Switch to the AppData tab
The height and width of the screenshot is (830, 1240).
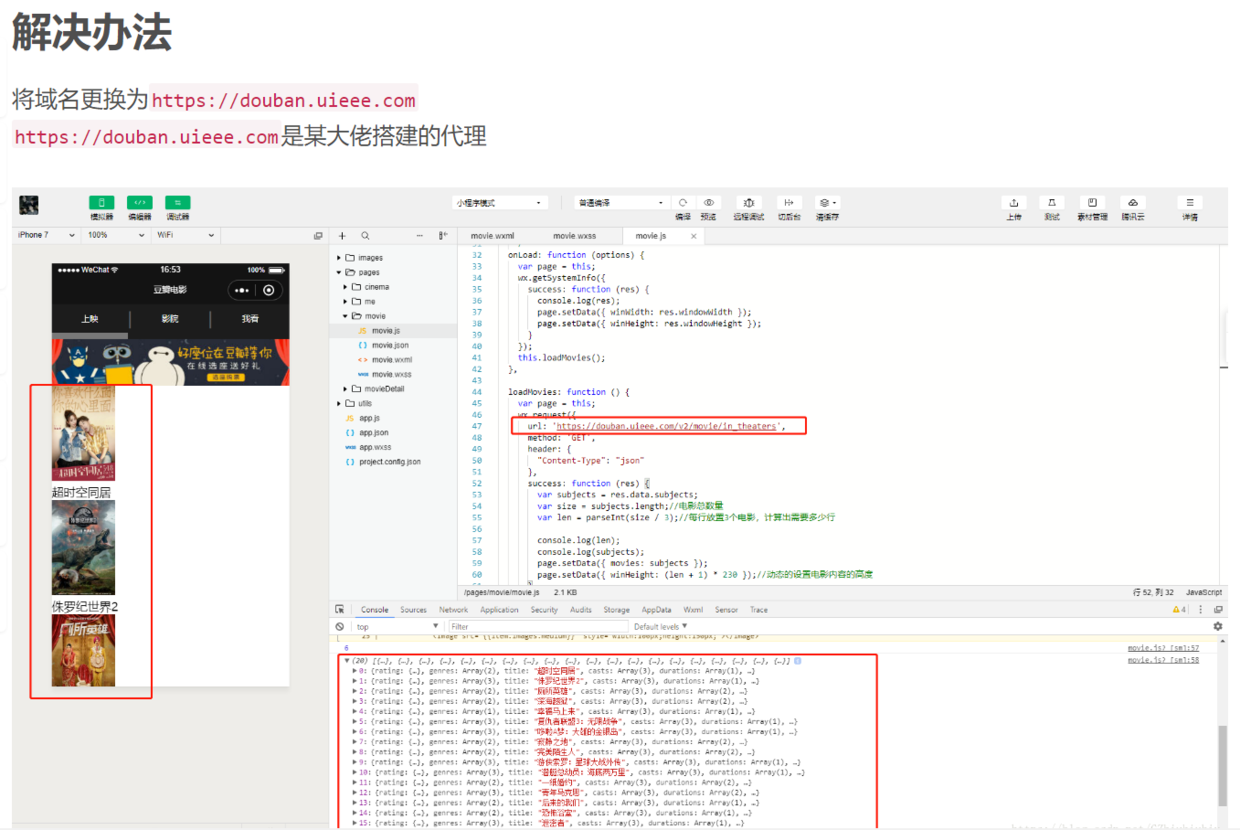click(x=656, y=609)
